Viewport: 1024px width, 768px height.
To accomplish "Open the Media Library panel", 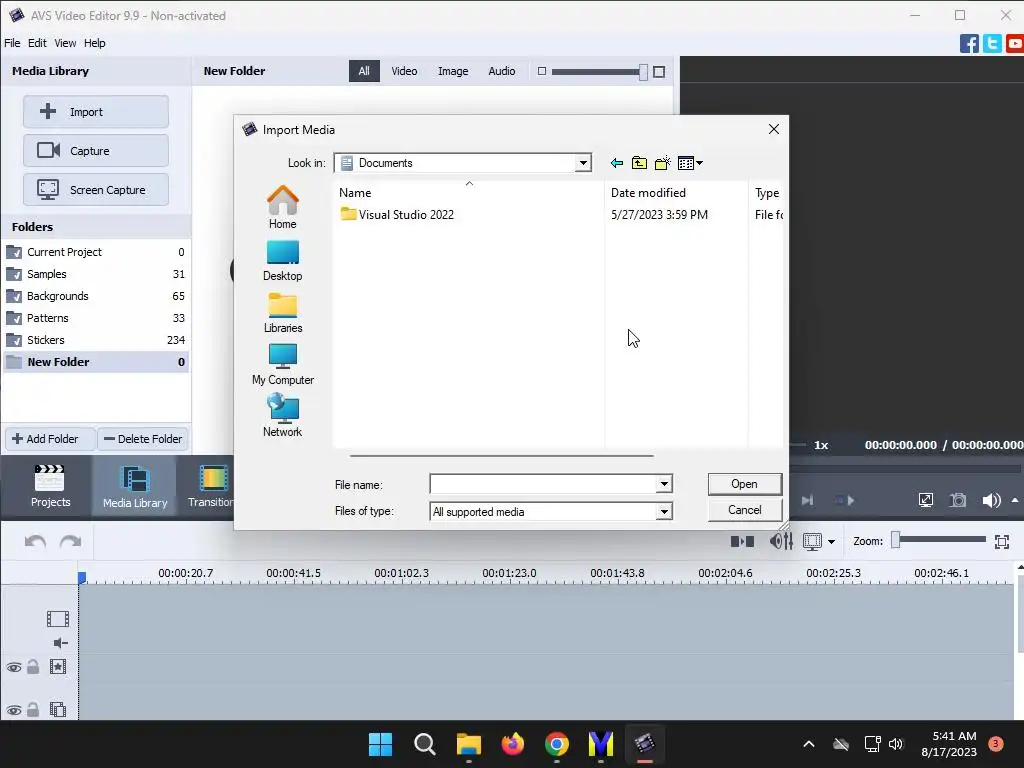I will pyautogui.click(x=135, y=486).
